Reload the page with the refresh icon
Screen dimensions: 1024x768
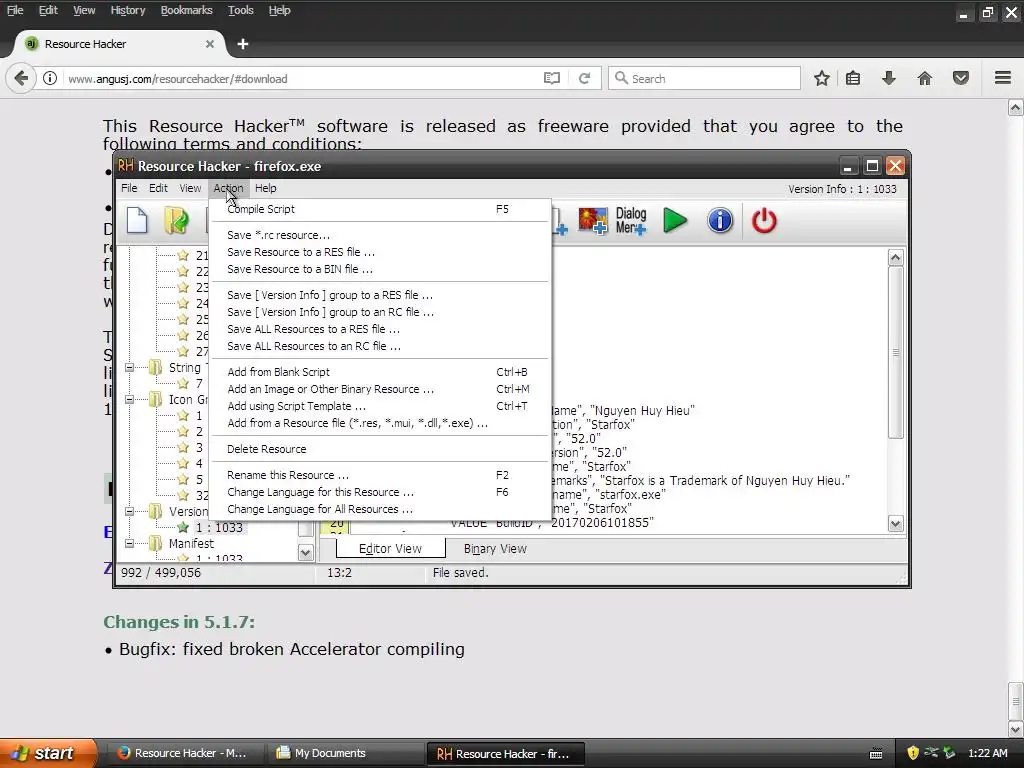coord(584,78)
